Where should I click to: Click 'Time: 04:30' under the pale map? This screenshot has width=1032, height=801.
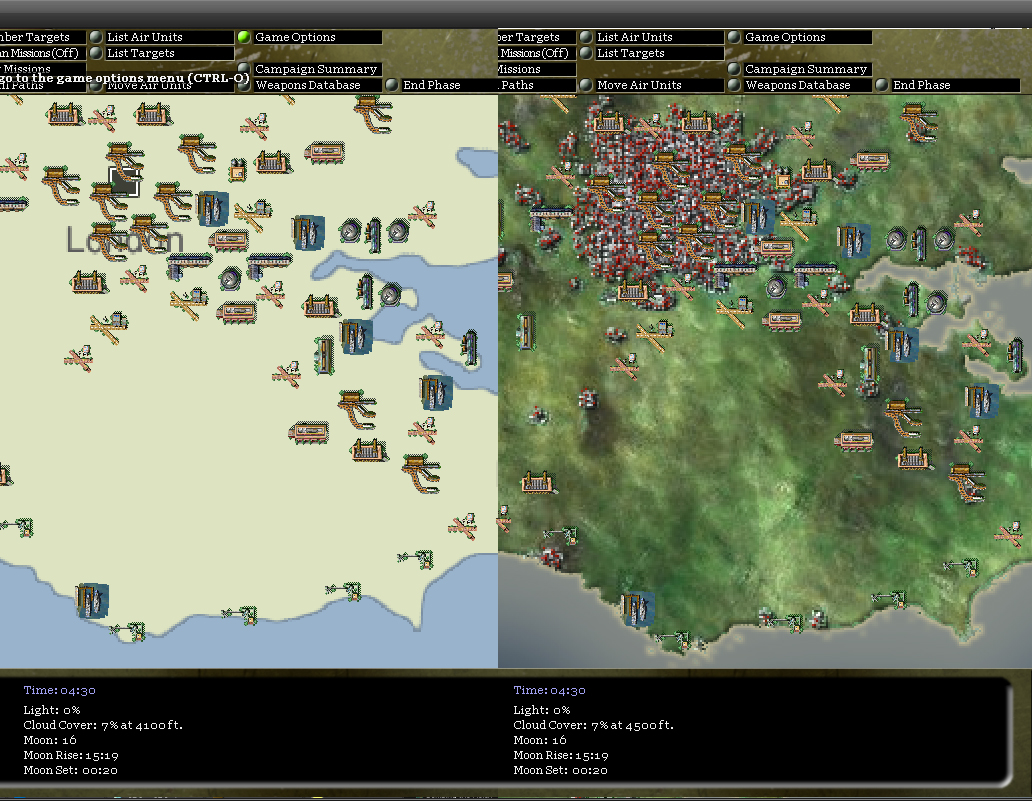pyautogui.click(x=59, y=690)
